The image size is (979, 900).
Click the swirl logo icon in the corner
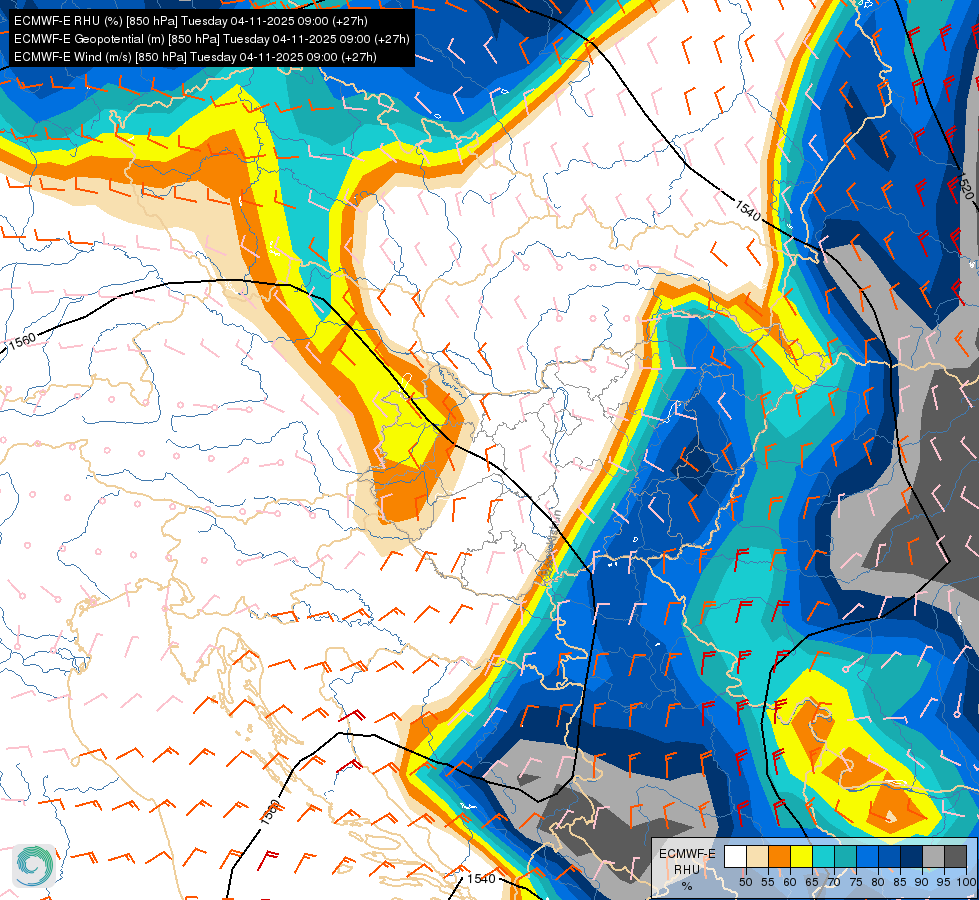pos(34,866)
